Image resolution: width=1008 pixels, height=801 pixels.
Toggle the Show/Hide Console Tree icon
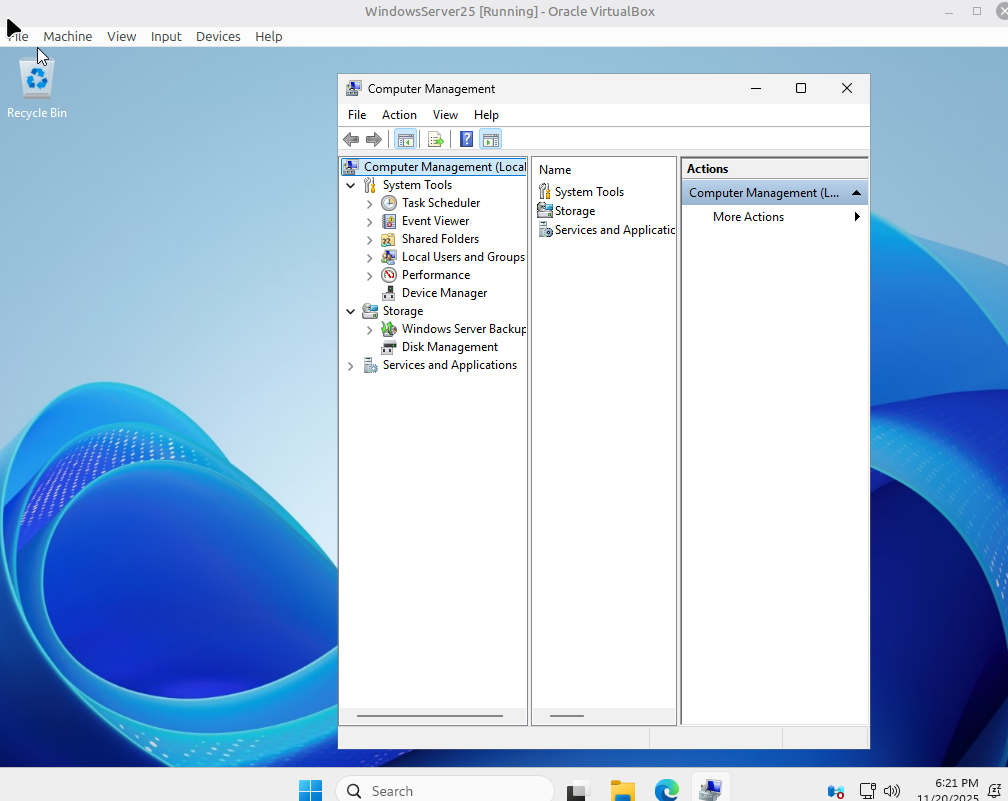406,140
